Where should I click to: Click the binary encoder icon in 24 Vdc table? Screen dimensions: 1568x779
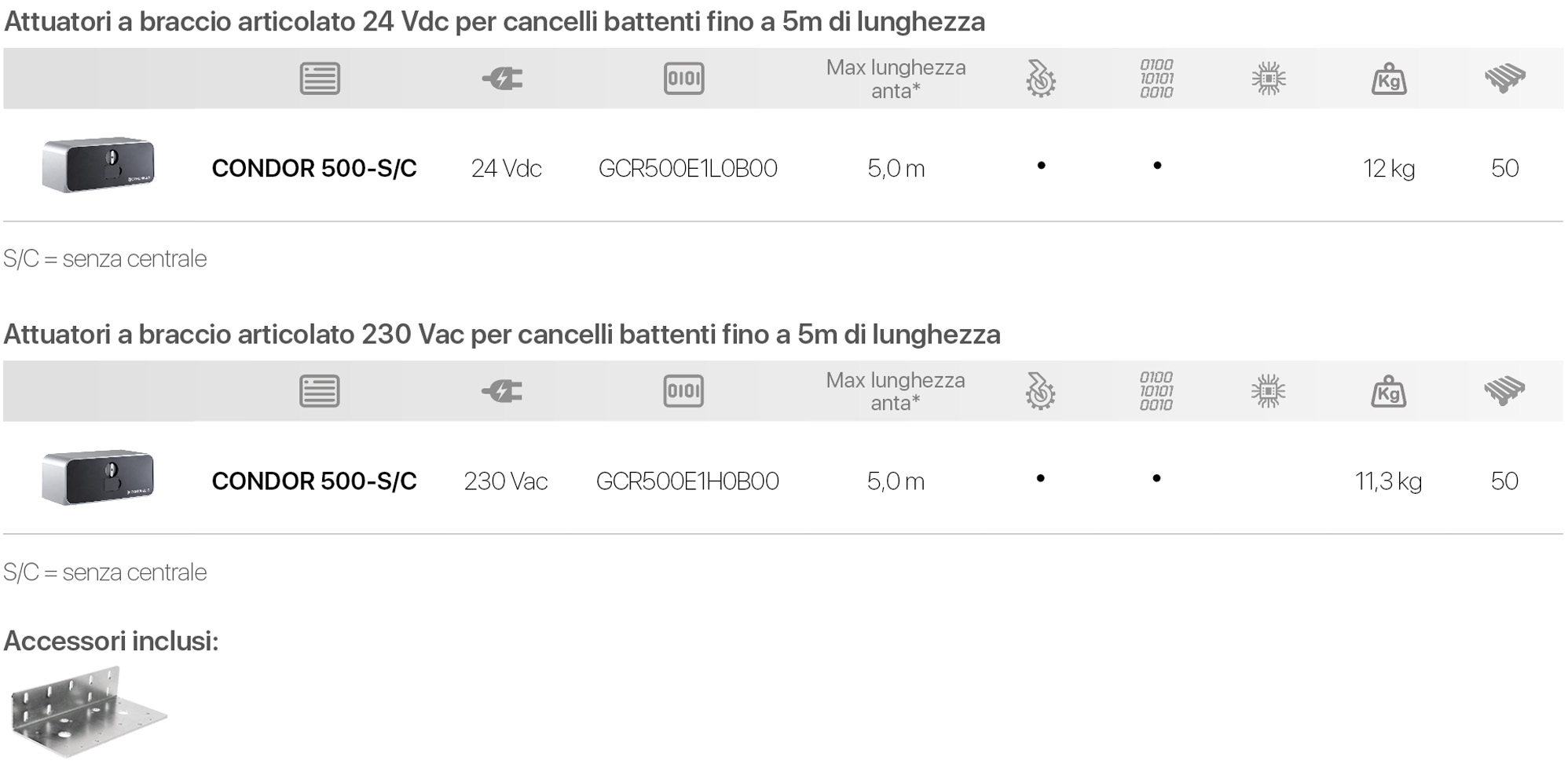(x=1156, y=79)
